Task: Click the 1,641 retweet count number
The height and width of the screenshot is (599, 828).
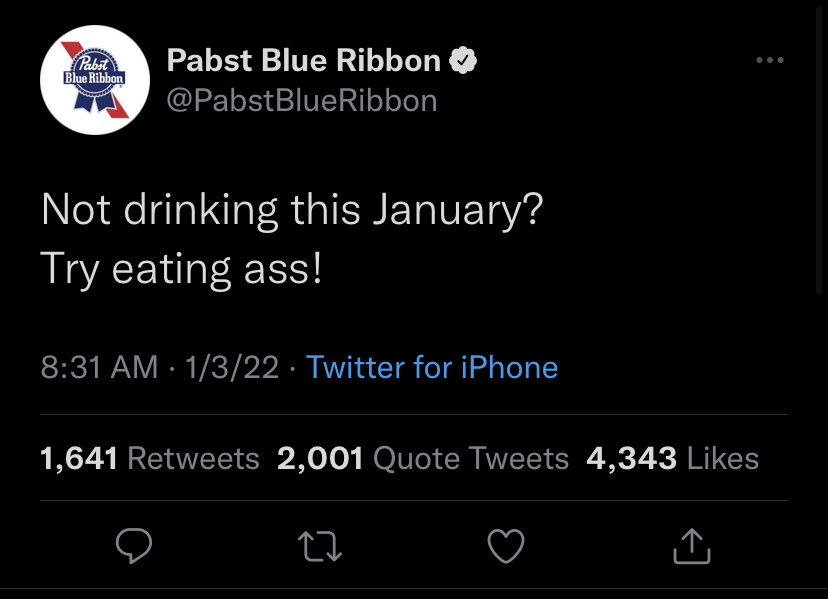Action: (79, 459)
